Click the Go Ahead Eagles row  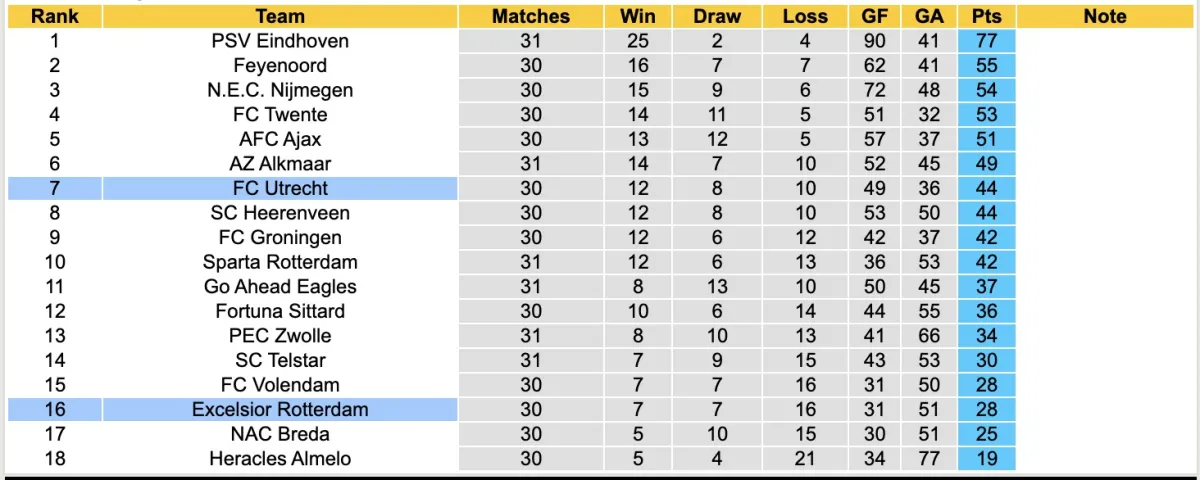[280, 286]
